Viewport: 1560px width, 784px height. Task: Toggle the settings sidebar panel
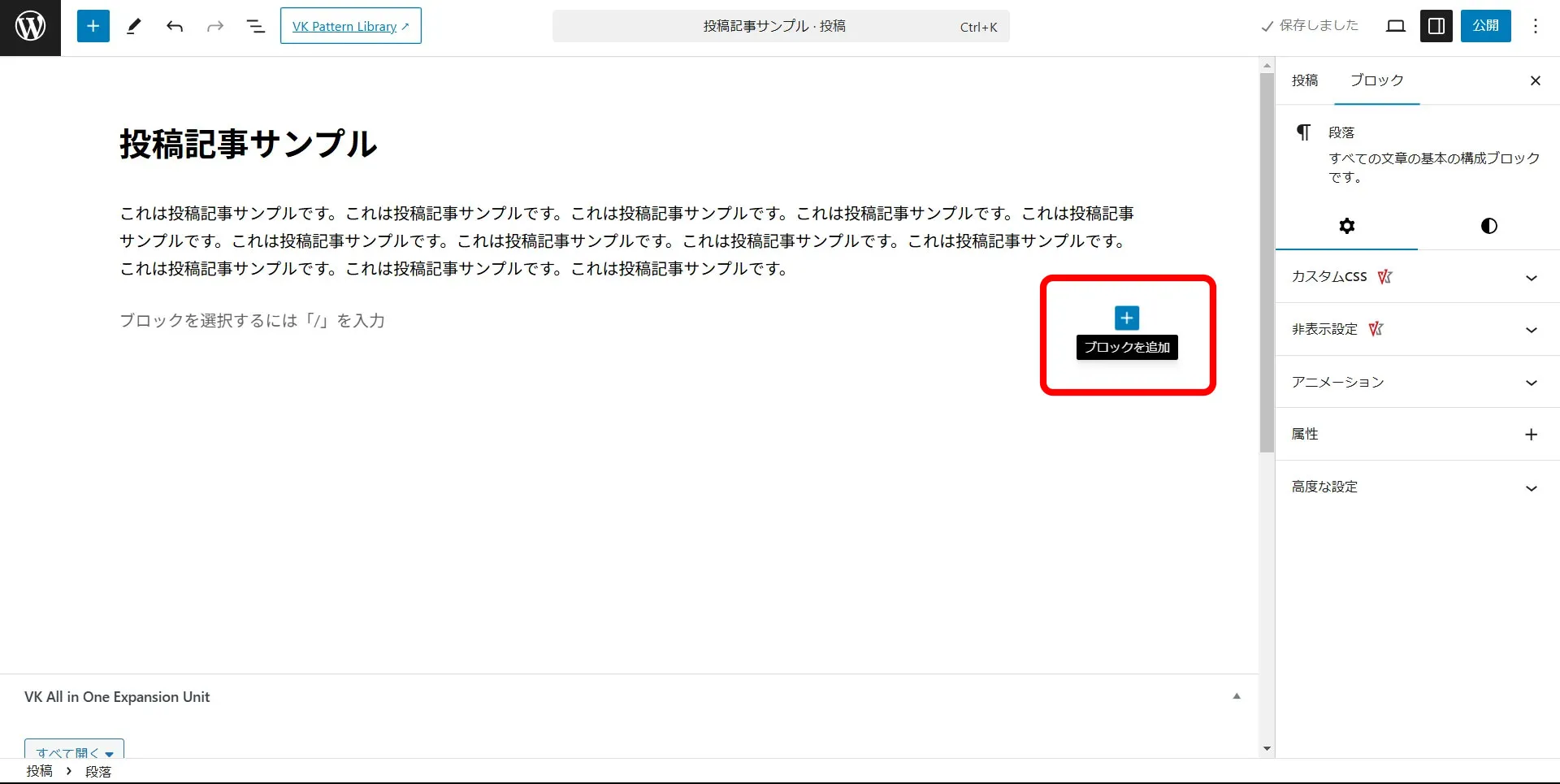tap(1435, 26)
